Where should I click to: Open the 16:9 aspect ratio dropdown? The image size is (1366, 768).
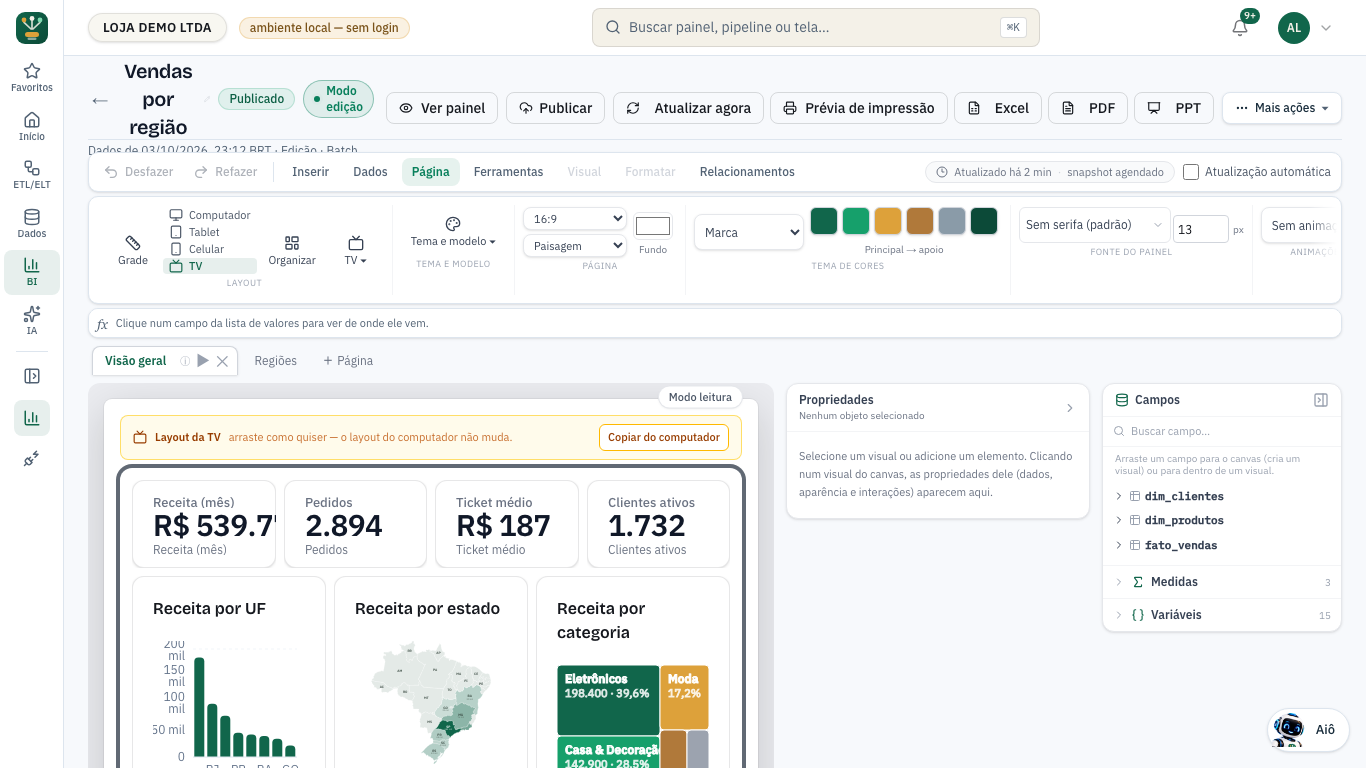[x=575, y=219]
